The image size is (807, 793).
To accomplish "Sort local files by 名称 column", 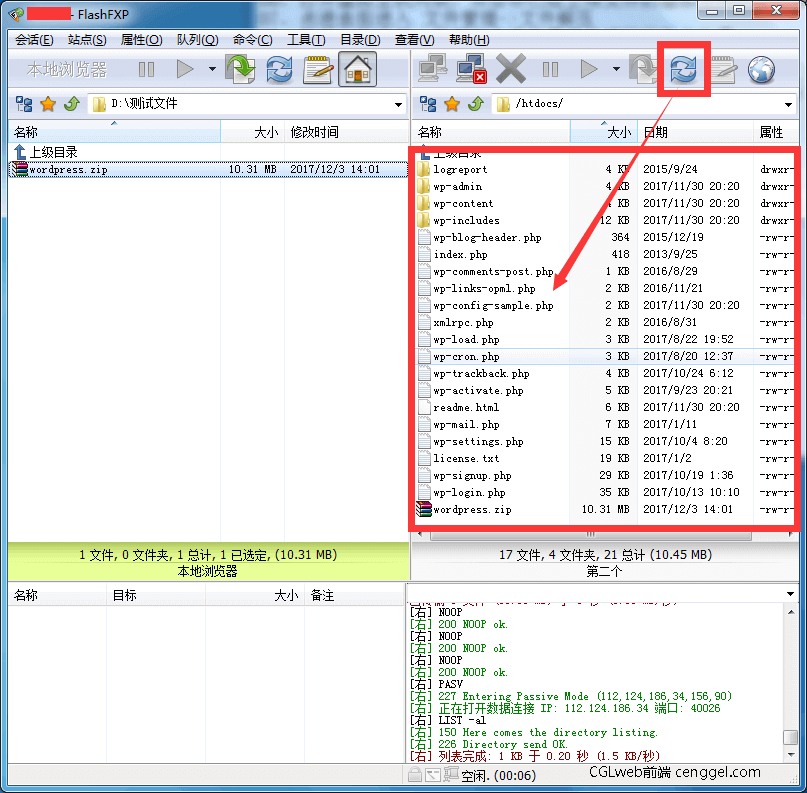I will tap(114, 132).
